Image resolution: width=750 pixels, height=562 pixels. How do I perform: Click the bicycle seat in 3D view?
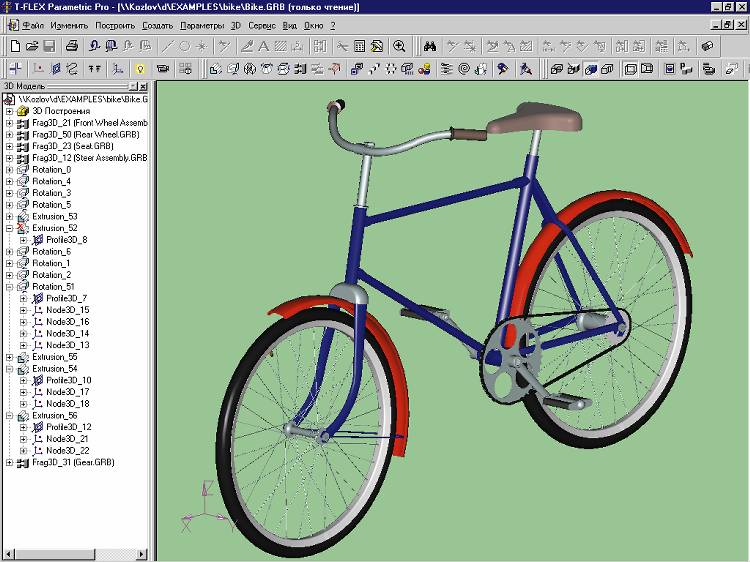coord(535,117)
